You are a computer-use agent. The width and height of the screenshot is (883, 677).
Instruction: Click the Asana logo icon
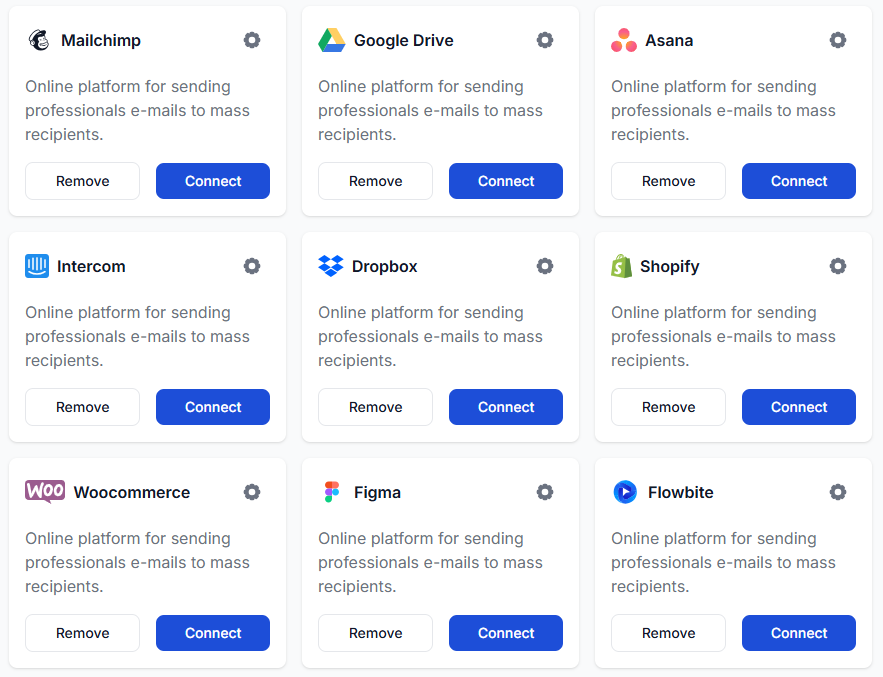pyautogui.click(x=624, y=40)
